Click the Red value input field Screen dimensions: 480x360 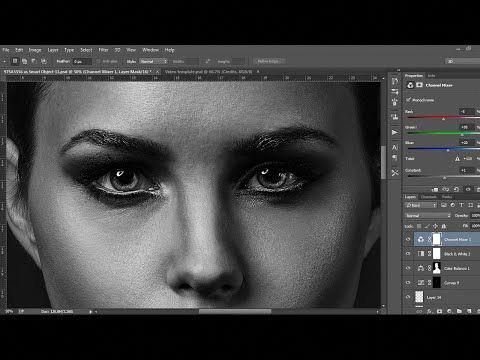[x=466, y=112]
